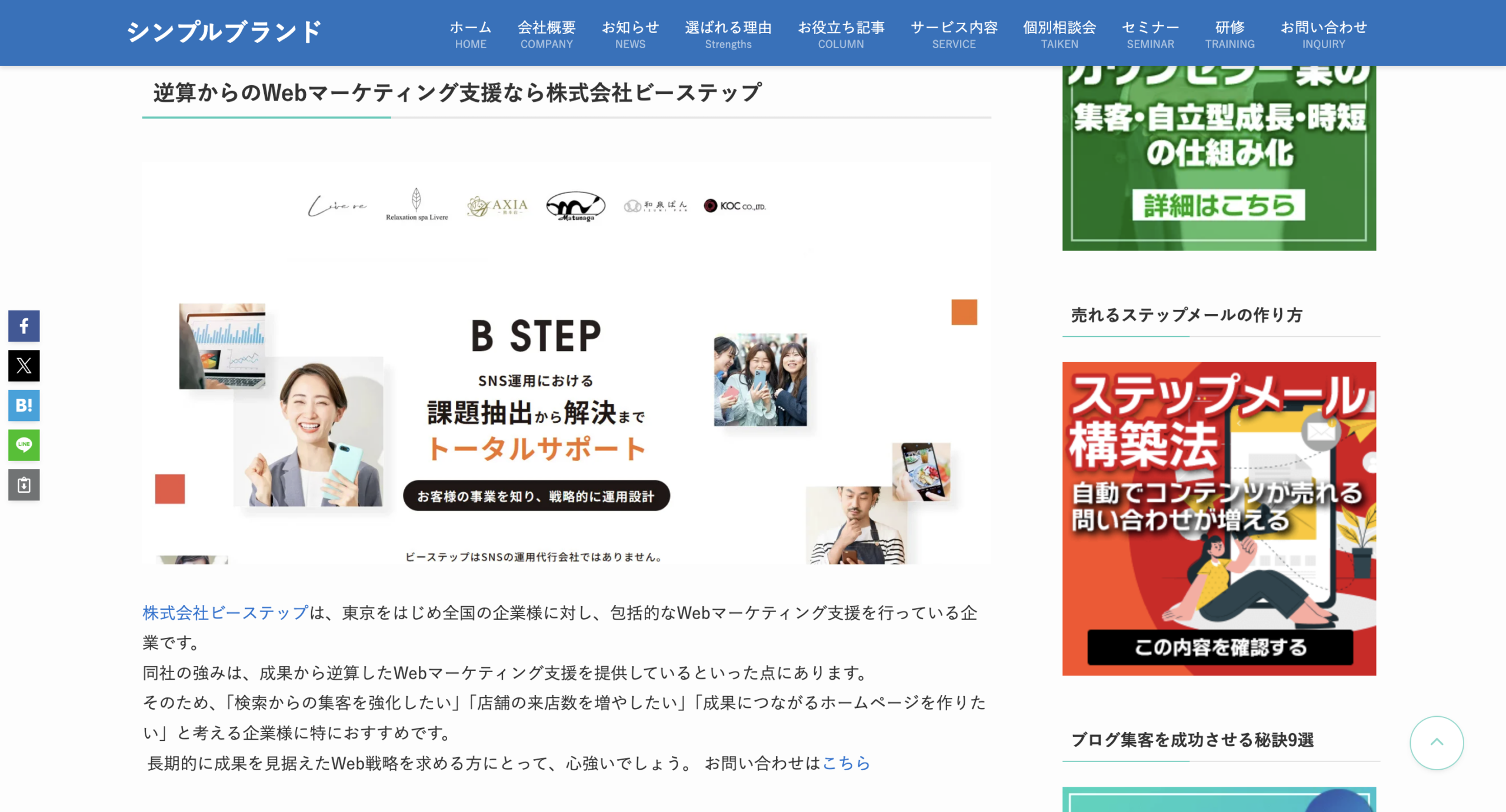1506x812 pixels.
Task: Copy page URL clipboard icon
Action: pos(24,485)
